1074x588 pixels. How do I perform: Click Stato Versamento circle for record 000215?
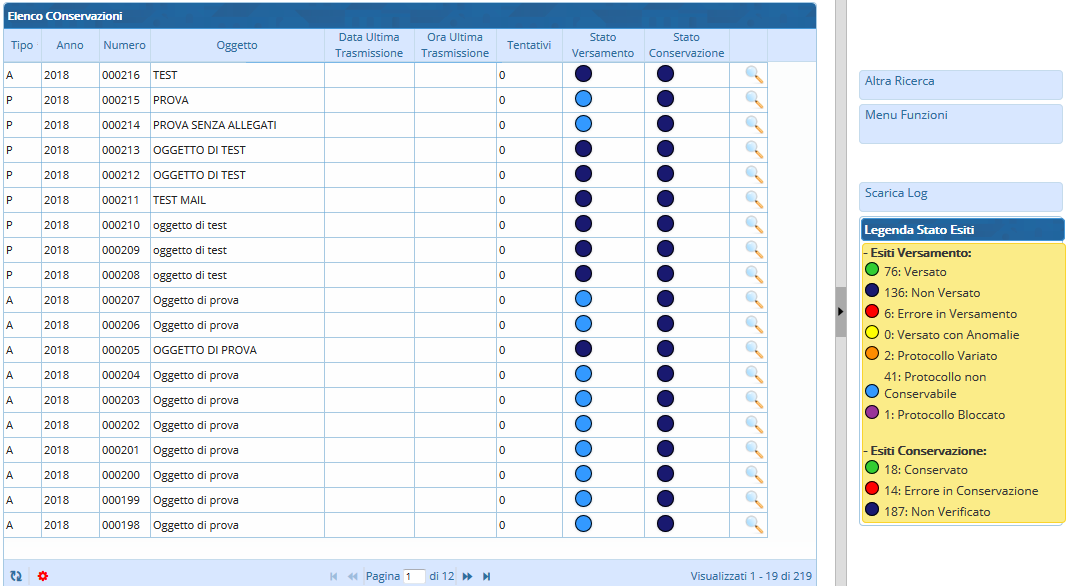584,99
